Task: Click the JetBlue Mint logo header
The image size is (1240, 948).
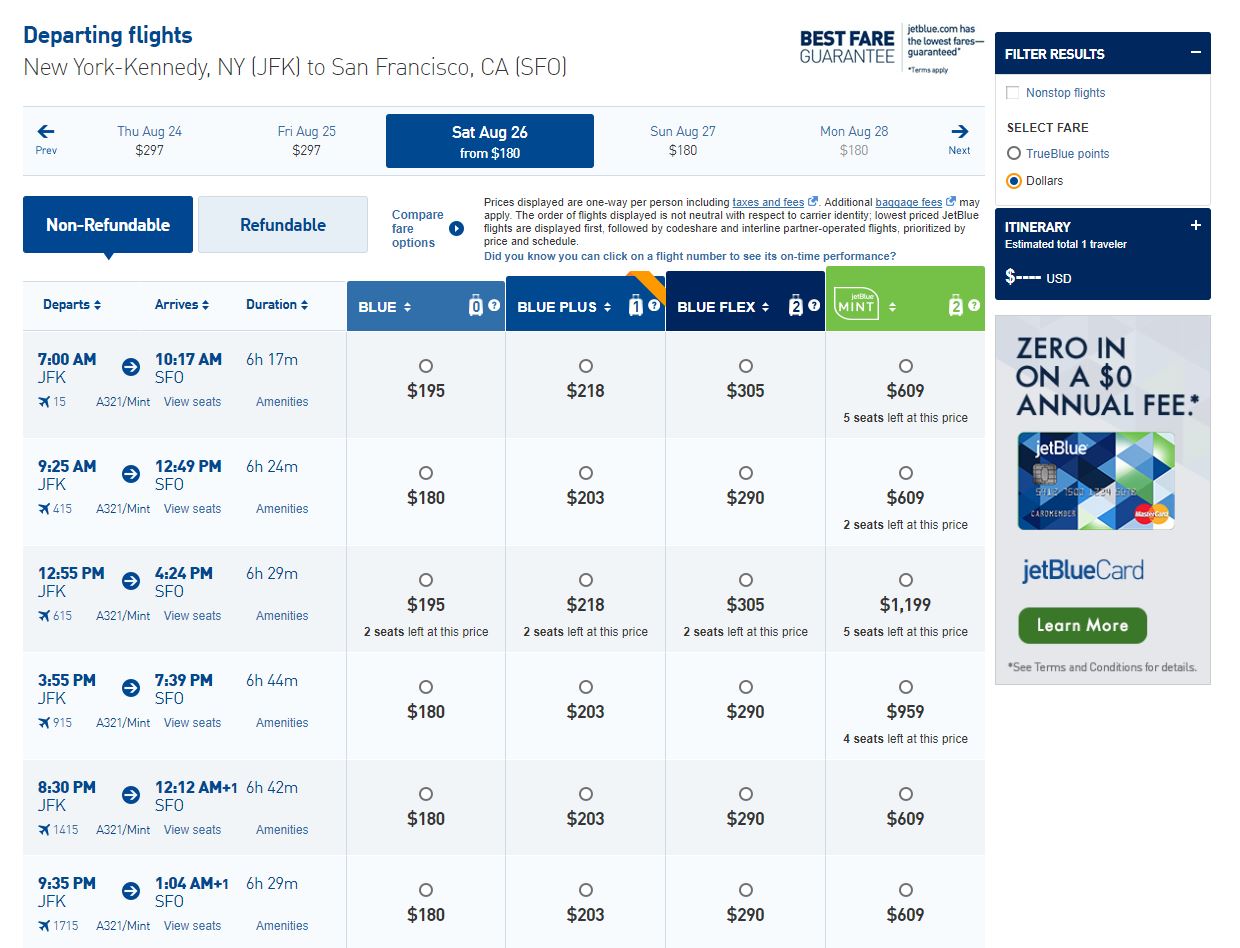Action: 856,305
